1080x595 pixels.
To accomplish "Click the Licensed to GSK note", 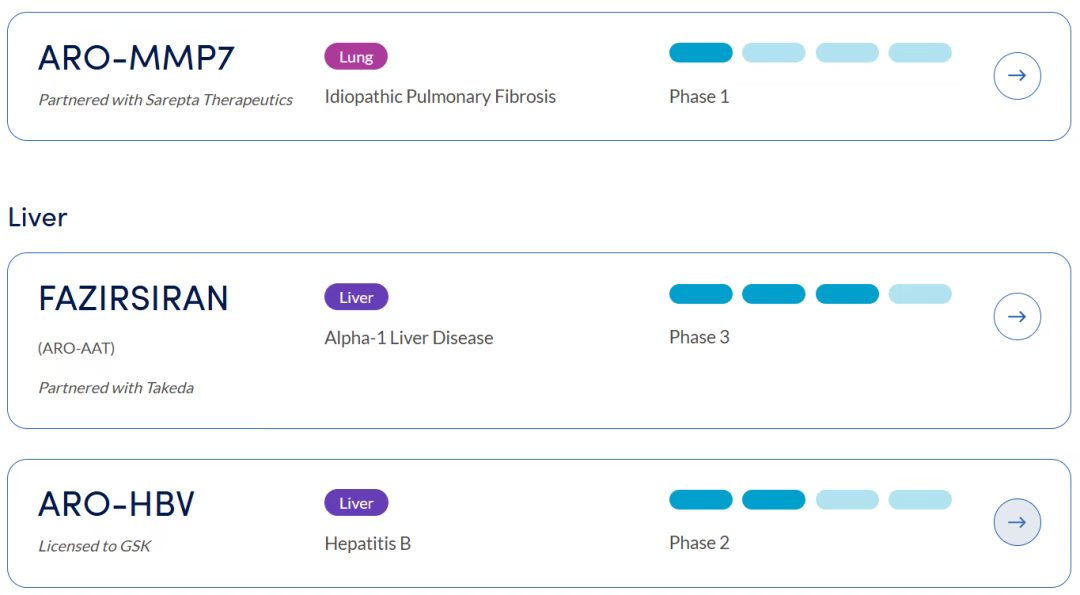I will pos(94,546).
